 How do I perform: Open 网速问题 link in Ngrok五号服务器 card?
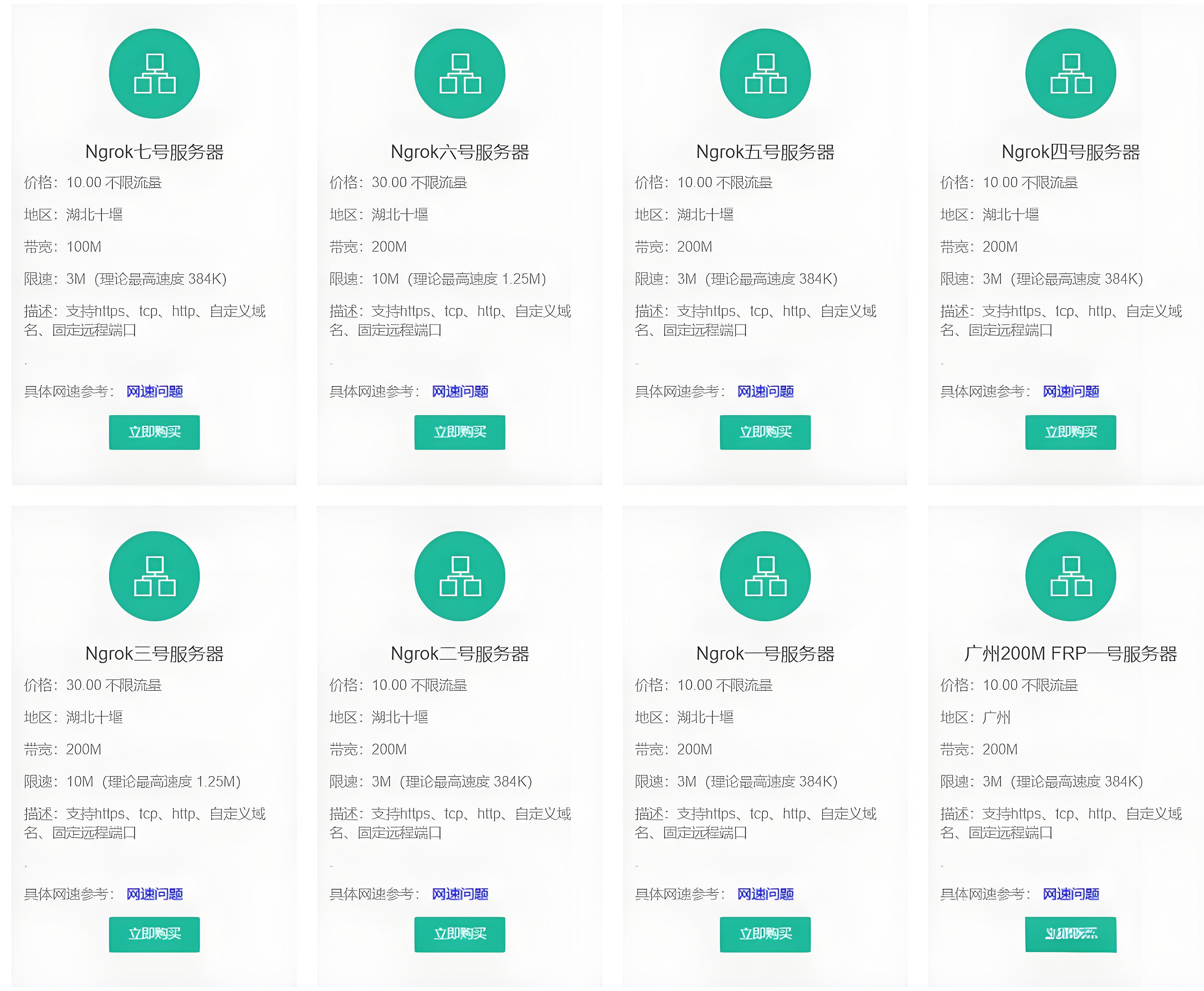(765, 392)
